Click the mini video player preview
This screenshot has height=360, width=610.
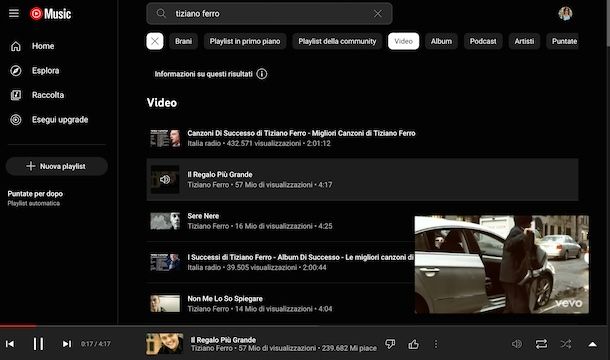pyautogui.click(x=501, y=264)
